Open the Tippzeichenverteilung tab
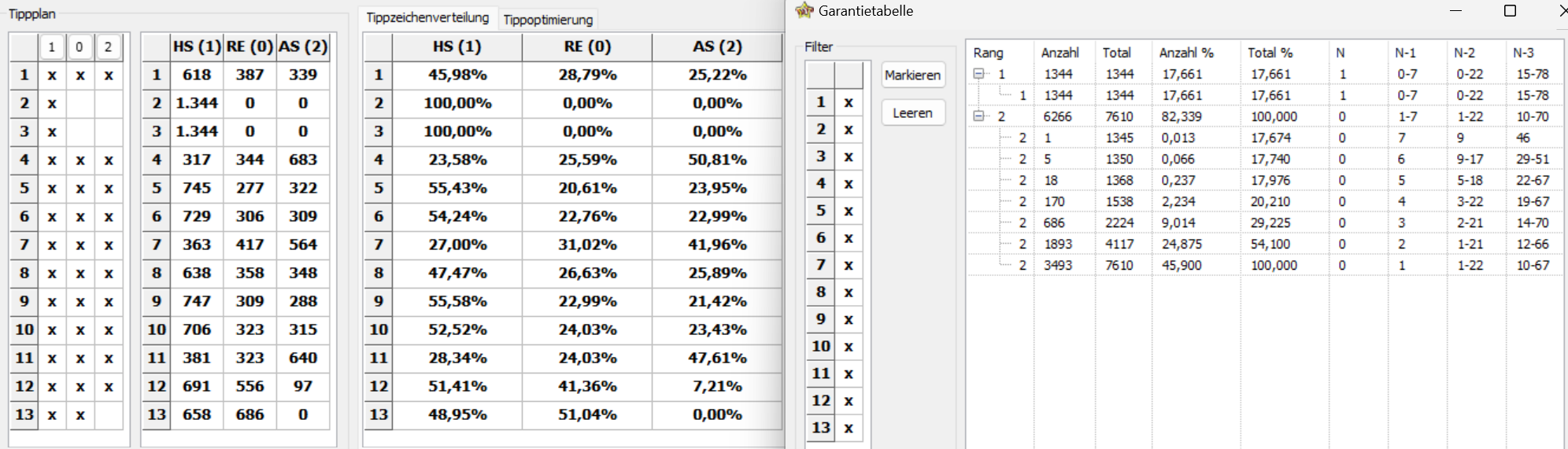Image resolution: width=1568 pixels, height=449 pixels. pyautogui.click(x=427, y=17)
